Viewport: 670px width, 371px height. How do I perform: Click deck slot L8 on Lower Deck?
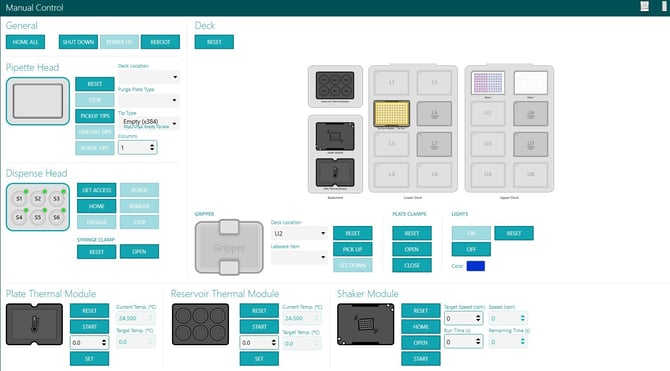(x=434, y=175)
